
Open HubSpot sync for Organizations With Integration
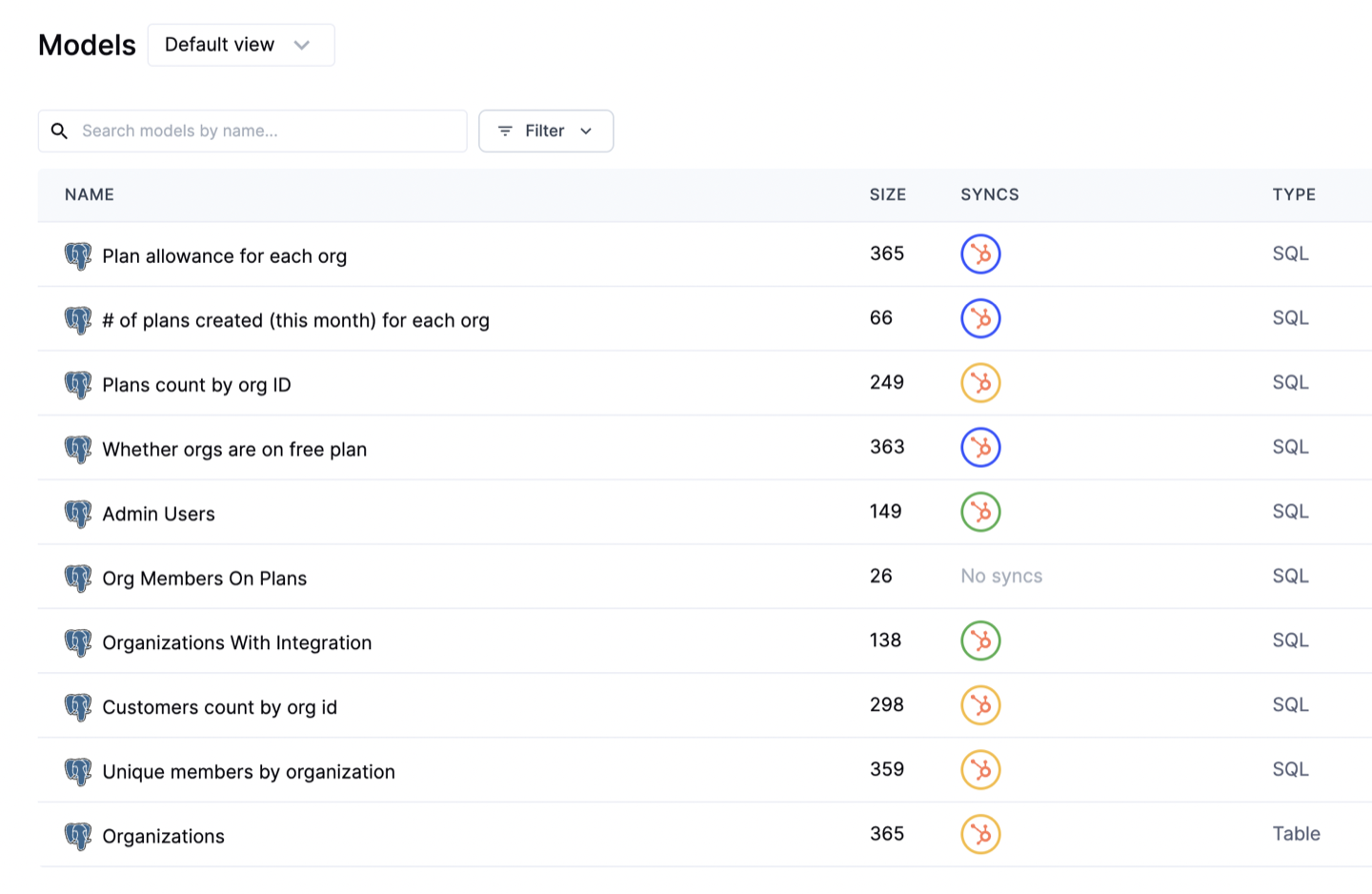tap(980, 640)
